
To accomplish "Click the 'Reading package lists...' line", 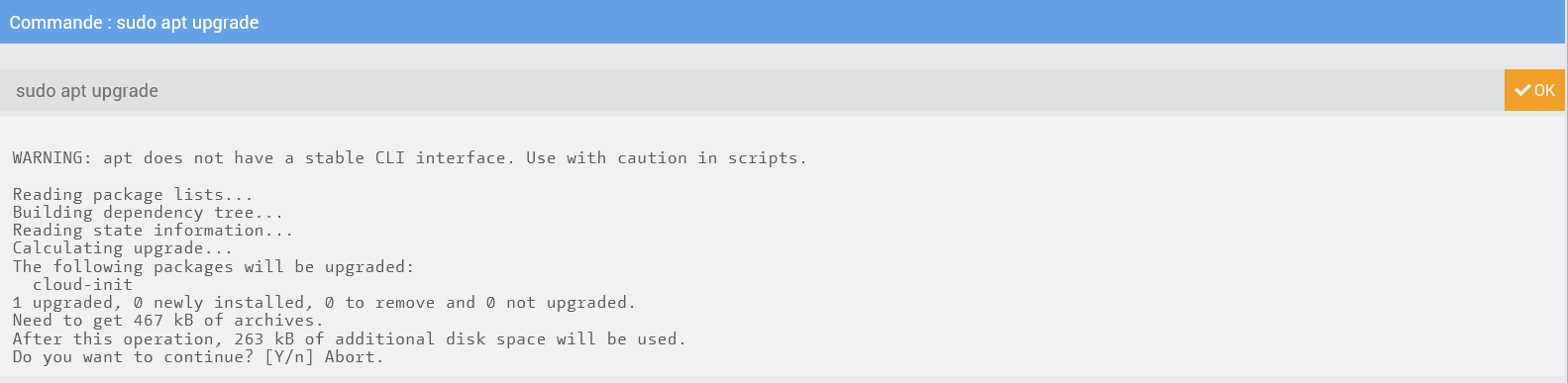I will [x=133, y=195].
